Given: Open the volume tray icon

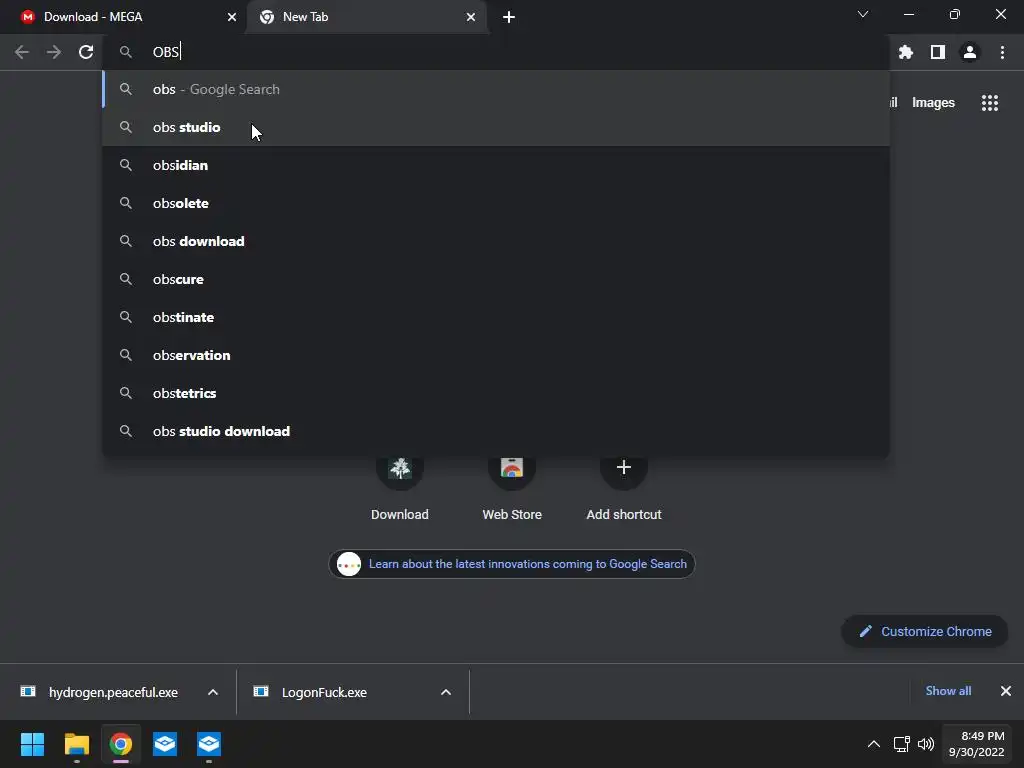Looking at the screenshot, I should tap(926, 744).
